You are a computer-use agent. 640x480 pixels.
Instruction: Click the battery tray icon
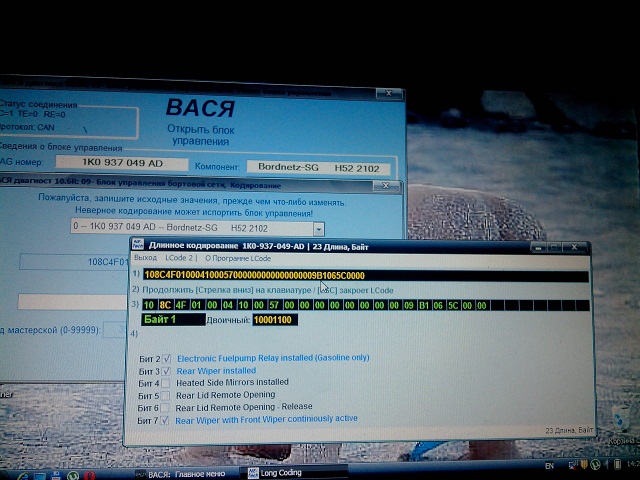(618, 464)
